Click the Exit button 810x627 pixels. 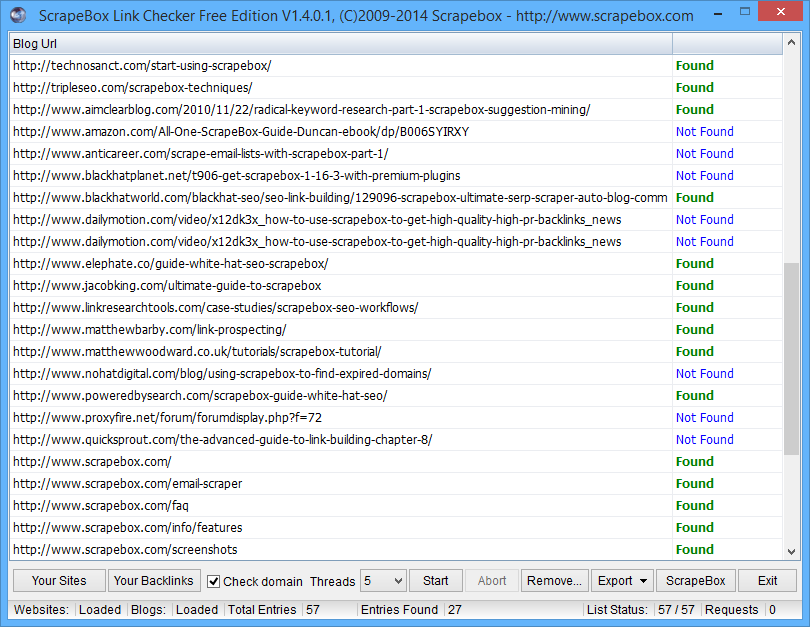point(767,581)
